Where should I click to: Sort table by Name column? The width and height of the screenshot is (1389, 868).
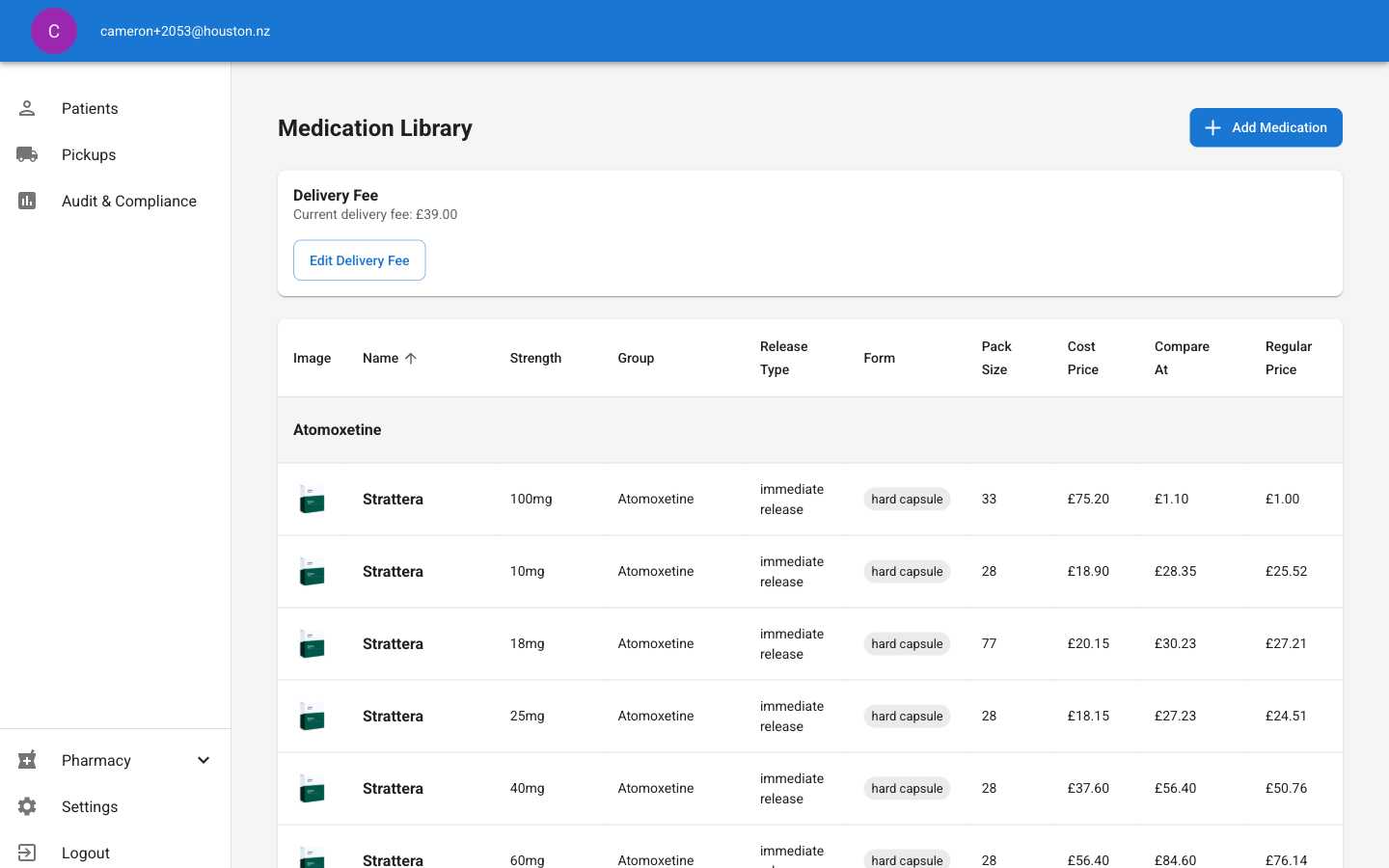390,358
